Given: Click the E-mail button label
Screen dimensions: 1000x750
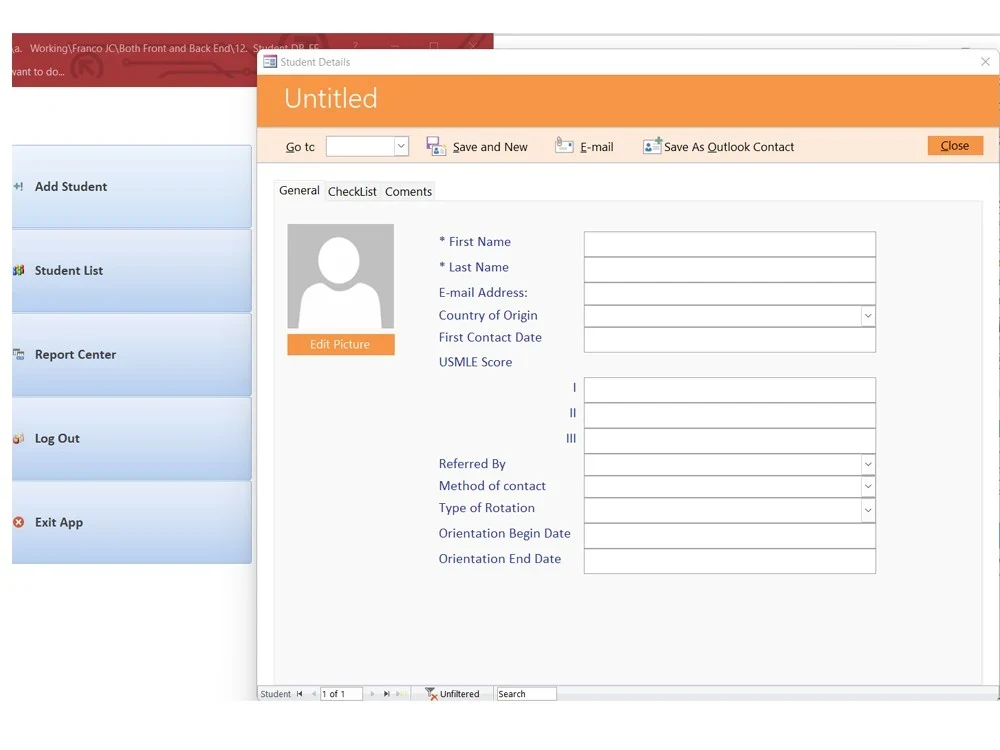Looking at the screenshot, I should pos(596,147).
